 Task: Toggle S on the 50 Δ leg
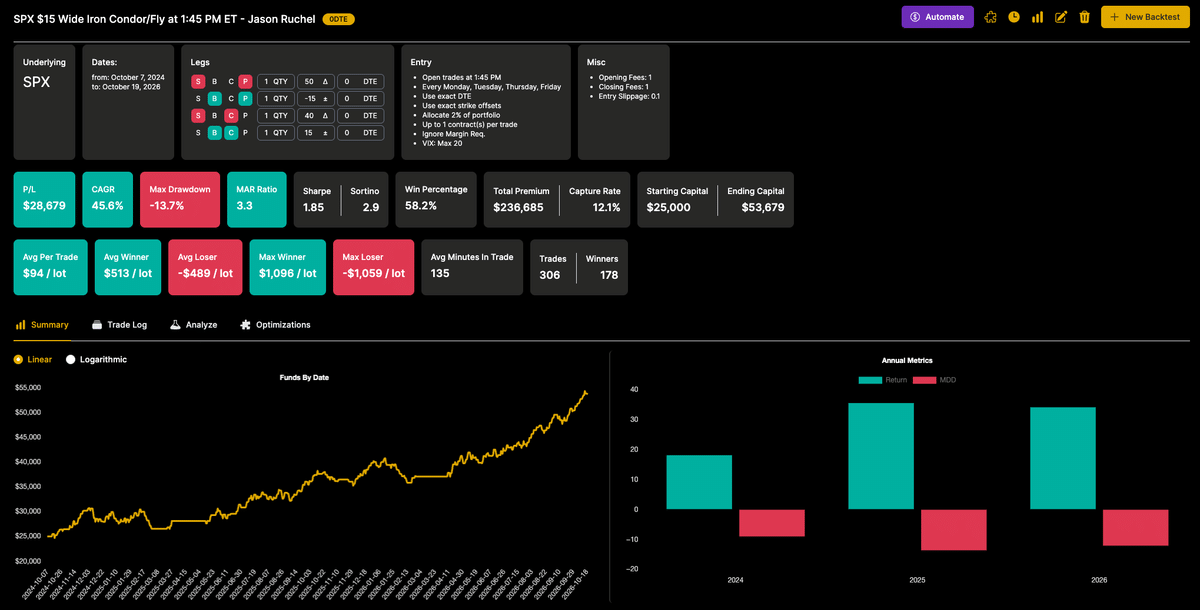tap(198, 82)
